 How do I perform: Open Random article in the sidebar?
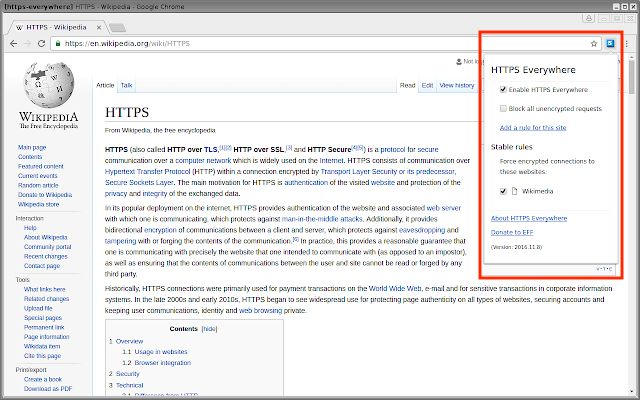(38, 185)
